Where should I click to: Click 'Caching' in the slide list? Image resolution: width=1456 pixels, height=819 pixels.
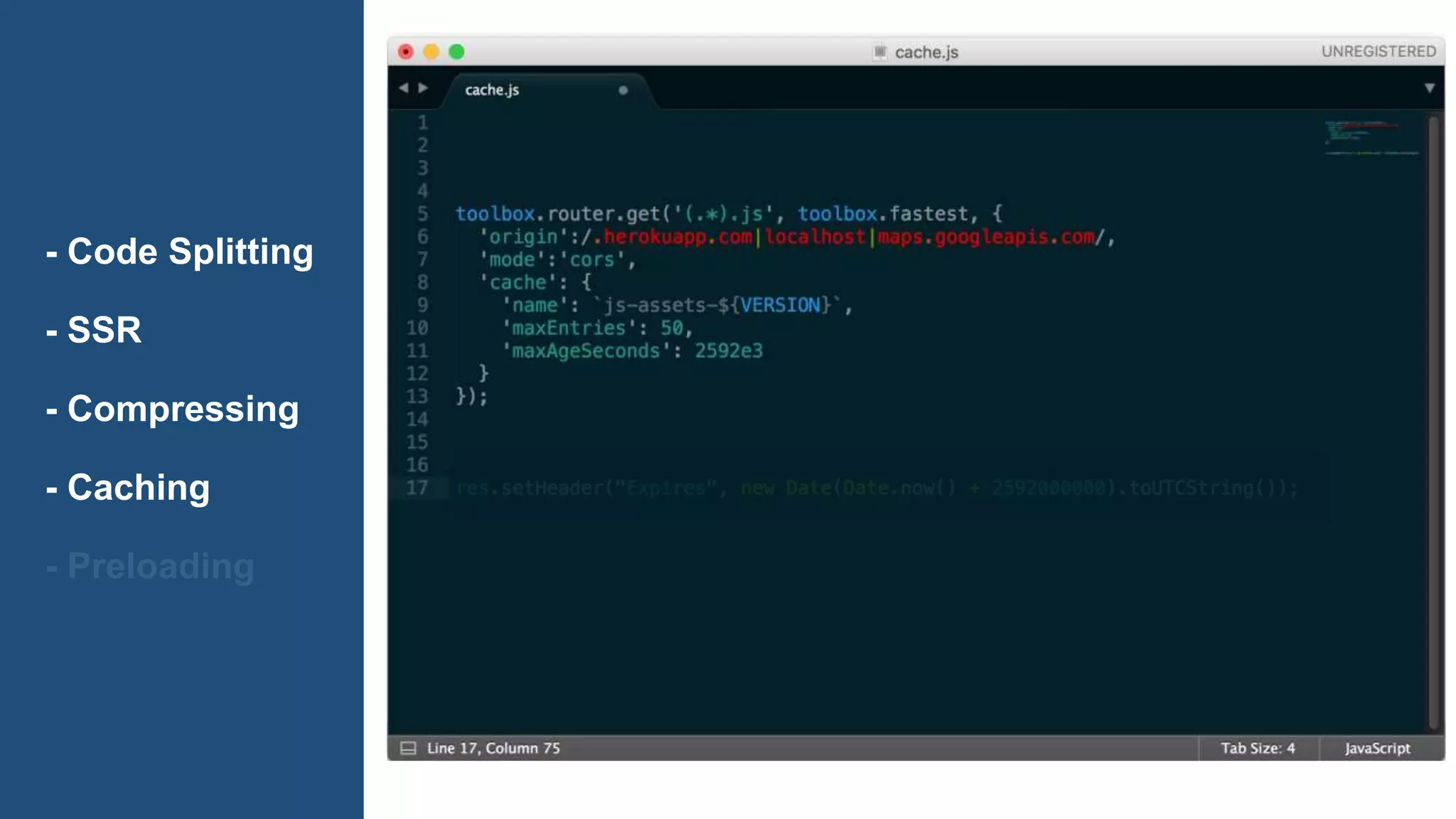click(x=139, y=488)
